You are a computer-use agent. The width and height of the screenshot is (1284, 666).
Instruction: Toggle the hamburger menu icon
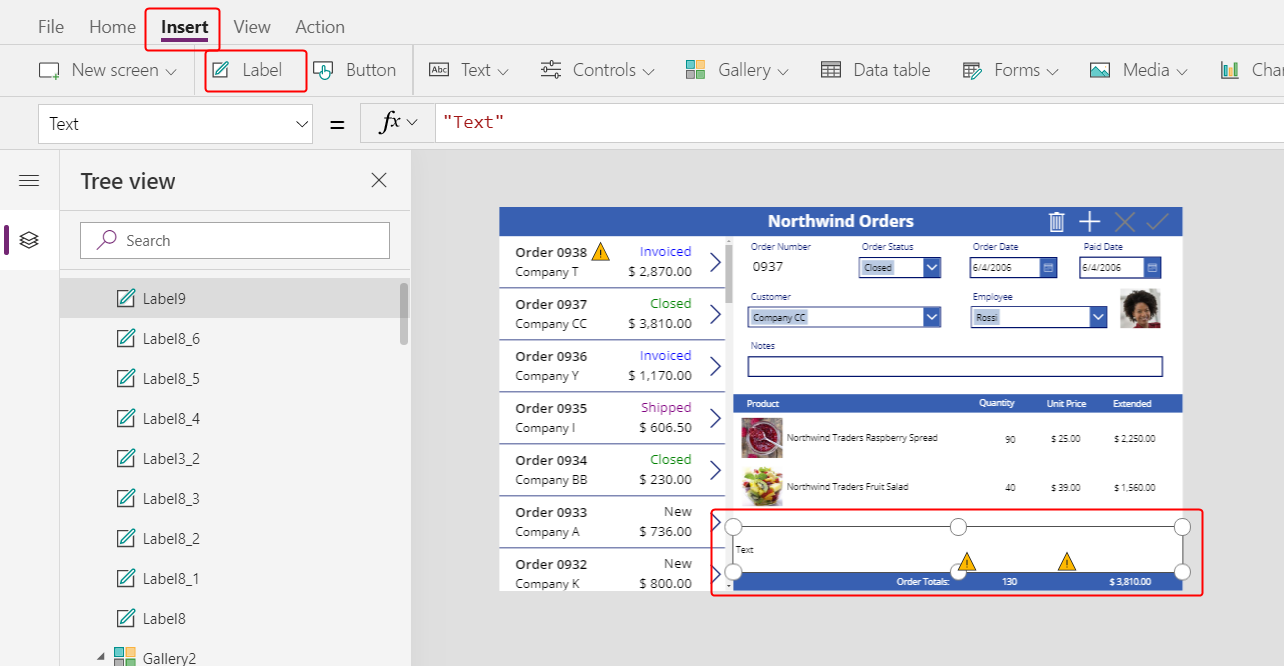pos(29,181)
